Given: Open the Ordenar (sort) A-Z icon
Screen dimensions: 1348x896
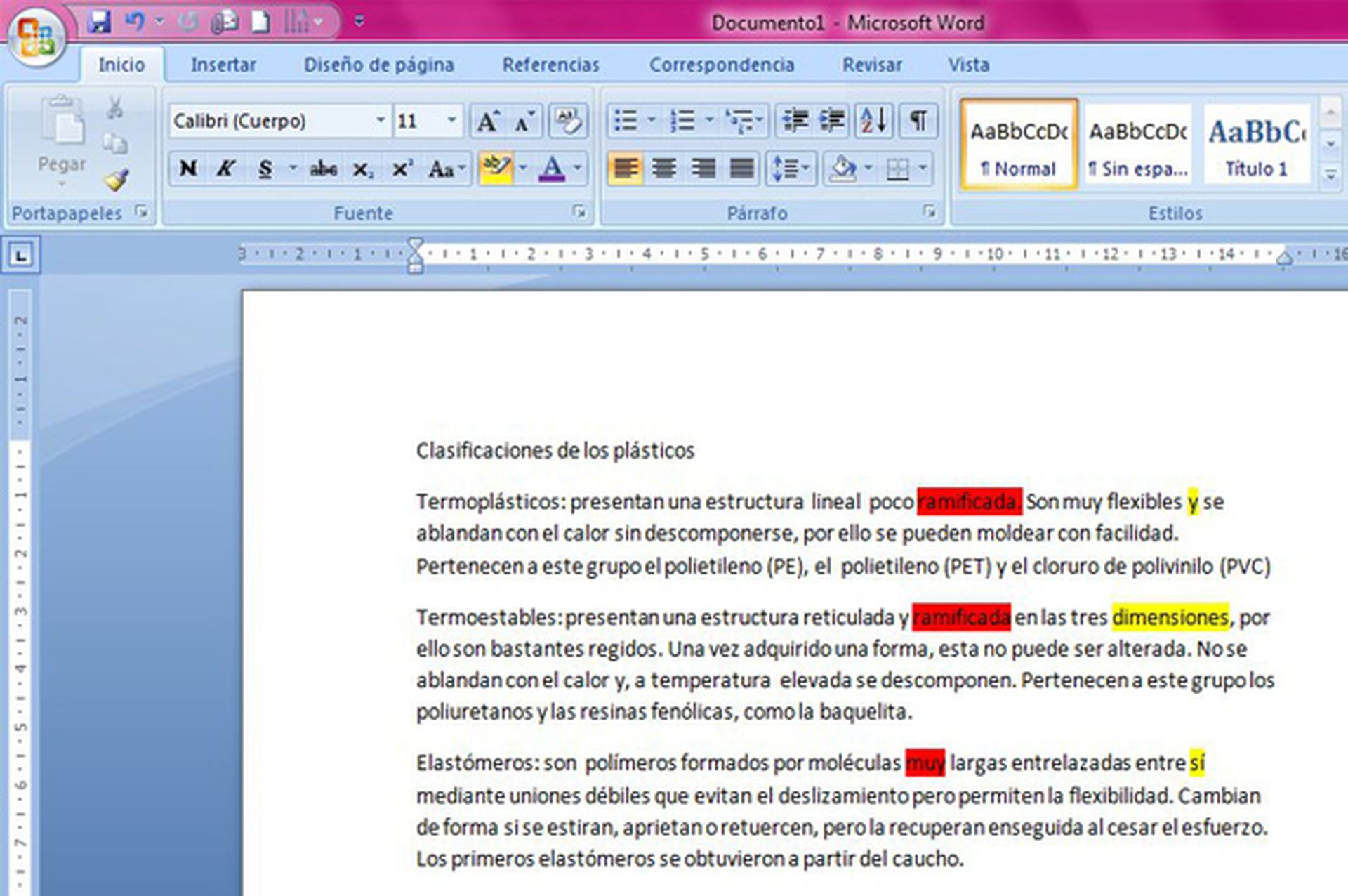Looking at the screenshot, I should (x=872, y=120).
